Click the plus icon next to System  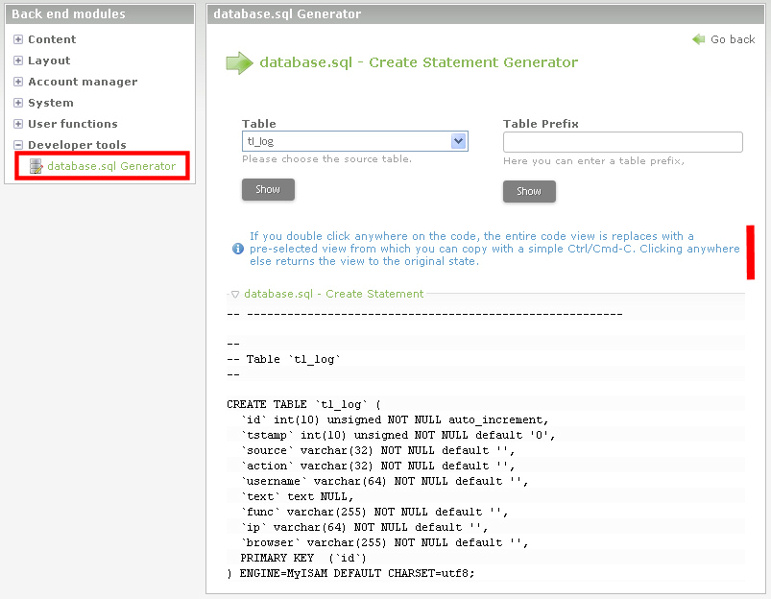click(18, 103)
